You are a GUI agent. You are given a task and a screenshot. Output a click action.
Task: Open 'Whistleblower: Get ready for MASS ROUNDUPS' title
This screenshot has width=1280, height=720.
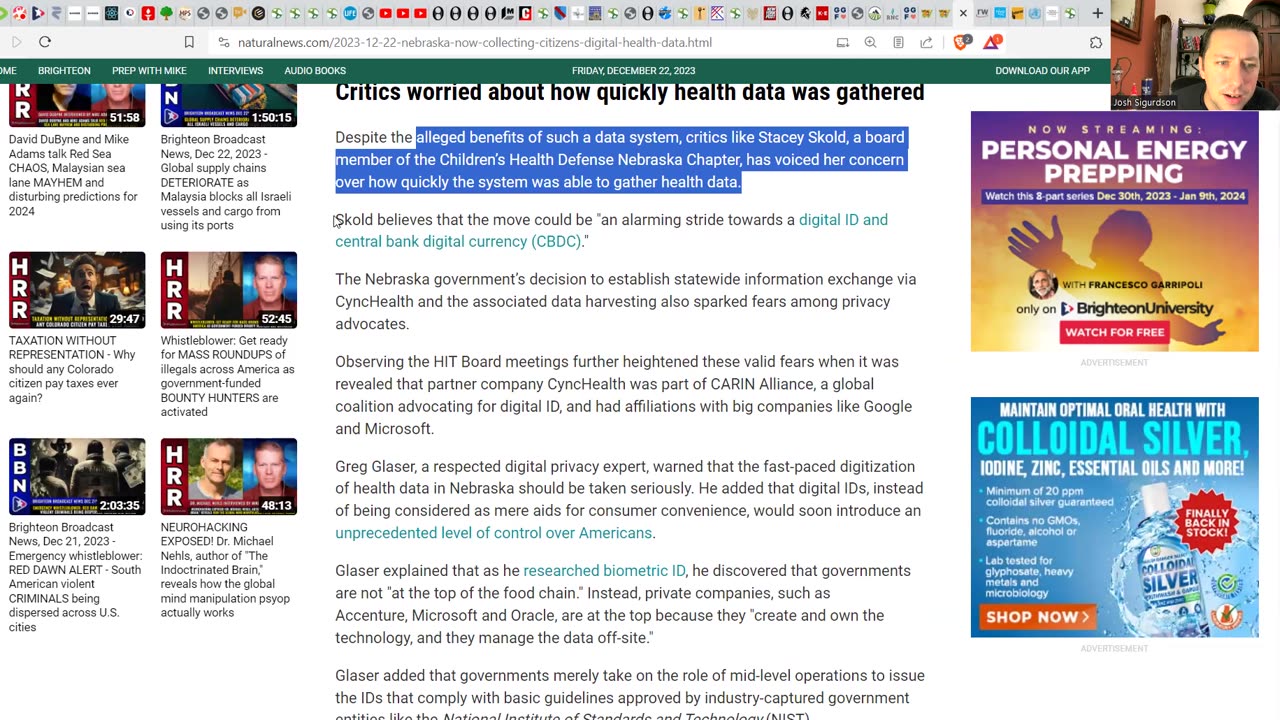[x=227, y=376]
